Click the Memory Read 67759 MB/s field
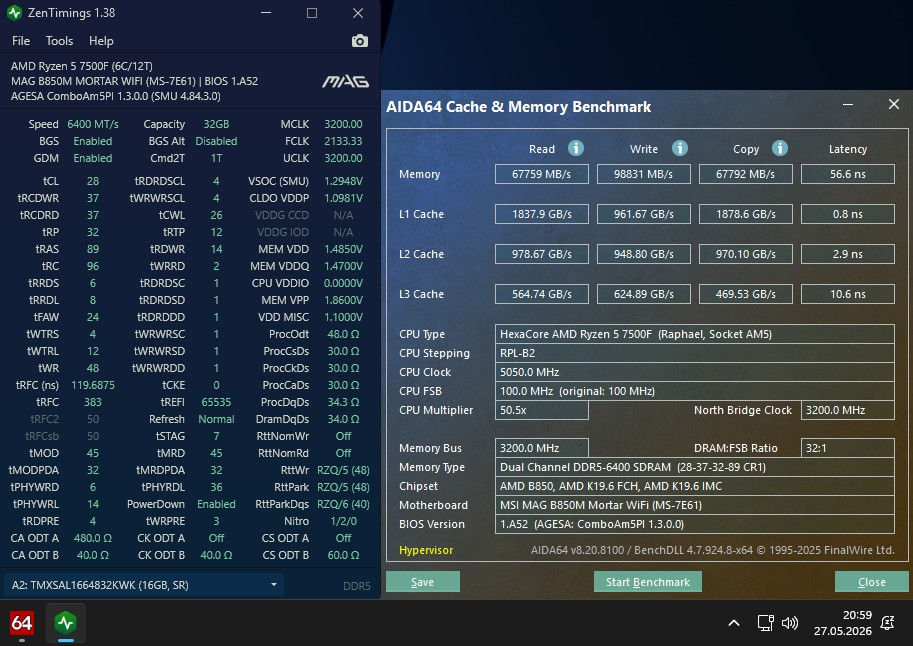Viewport: 913px width, 646px height. point(542,174)
